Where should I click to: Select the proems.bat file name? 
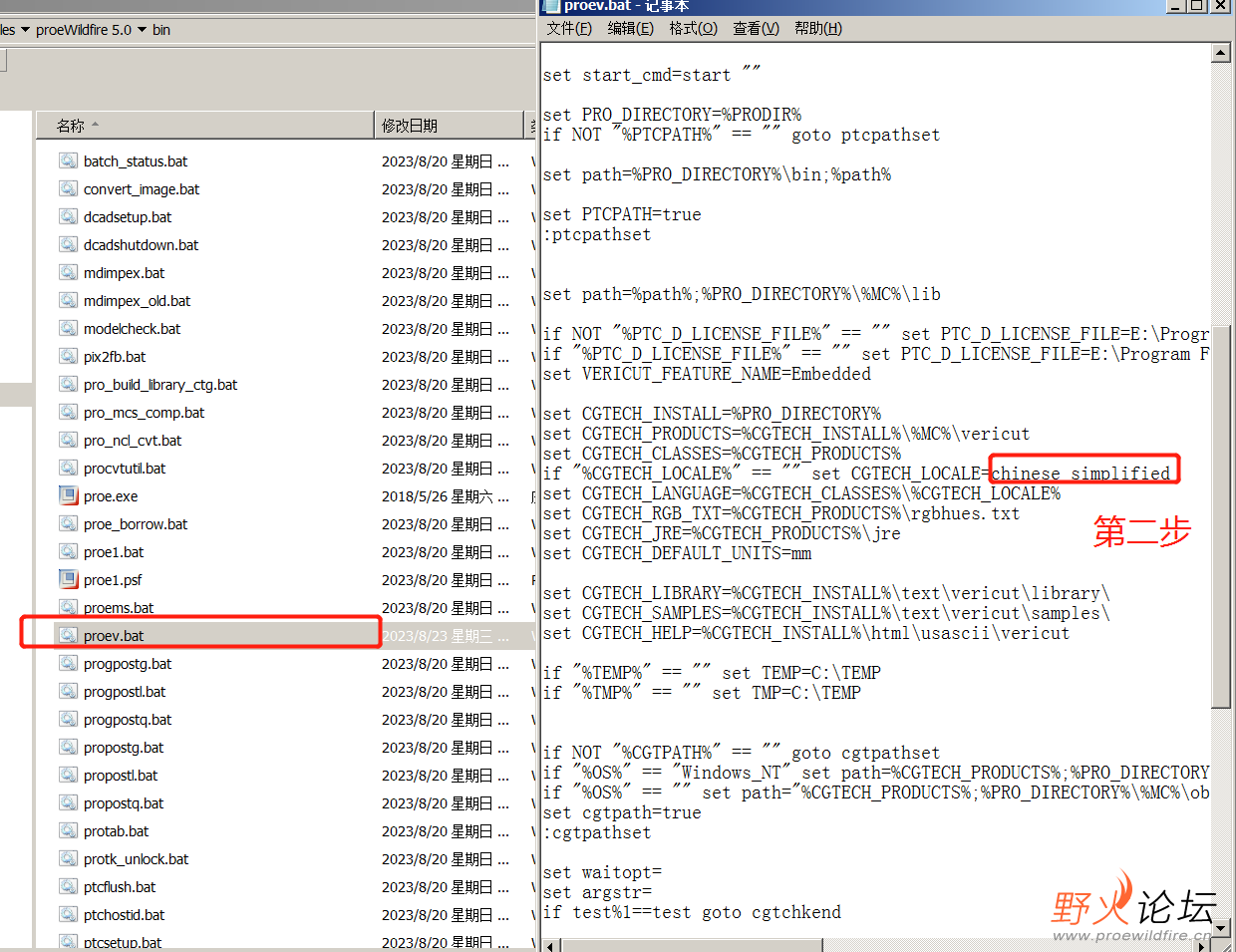tap(119, 608)
